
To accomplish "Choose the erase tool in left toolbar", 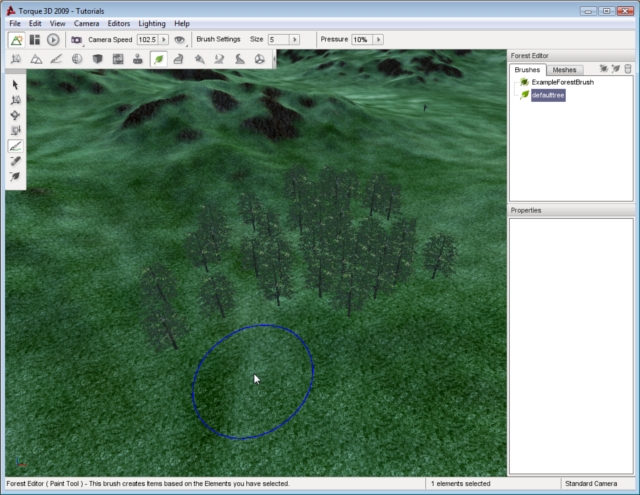I will click(x=16, y=161).
